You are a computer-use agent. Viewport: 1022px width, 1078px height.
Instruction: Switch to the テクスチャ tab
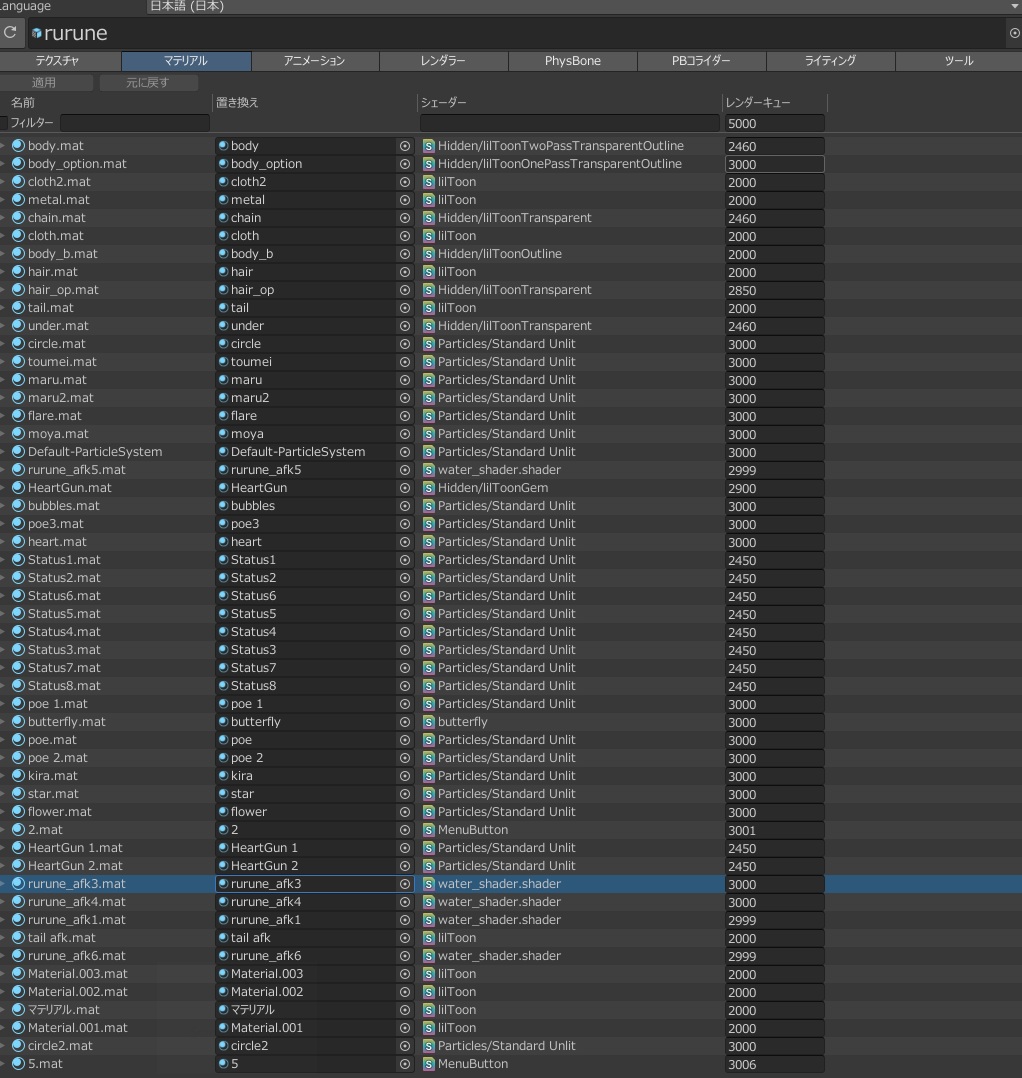click(x=57, y=61)
